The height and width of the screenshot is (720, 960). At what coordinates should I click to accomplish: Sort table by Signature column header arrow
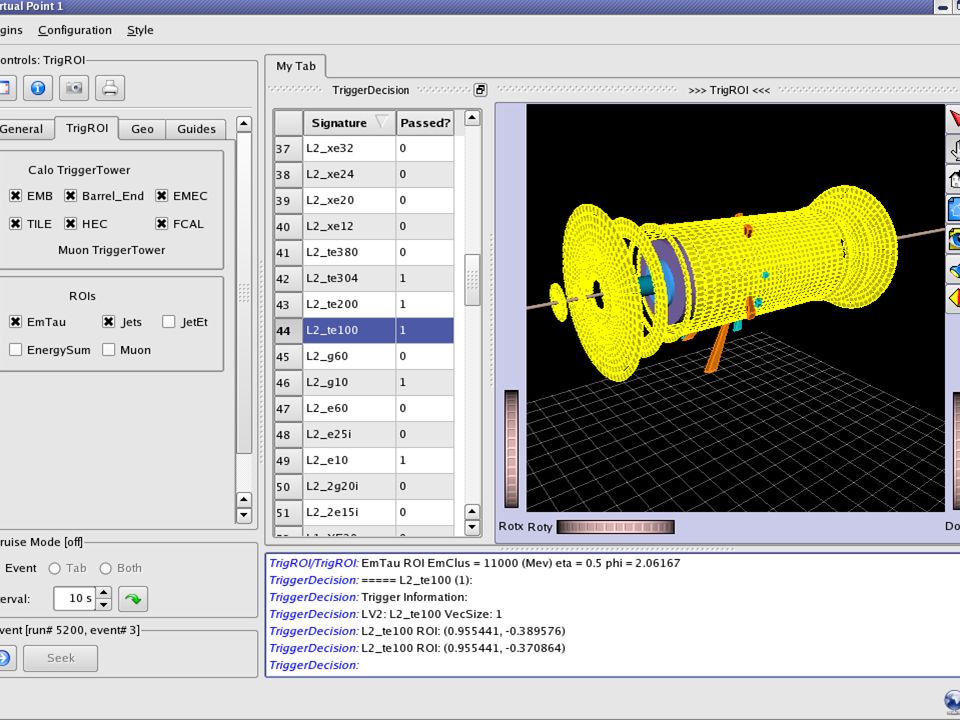[x=382, y=122]
